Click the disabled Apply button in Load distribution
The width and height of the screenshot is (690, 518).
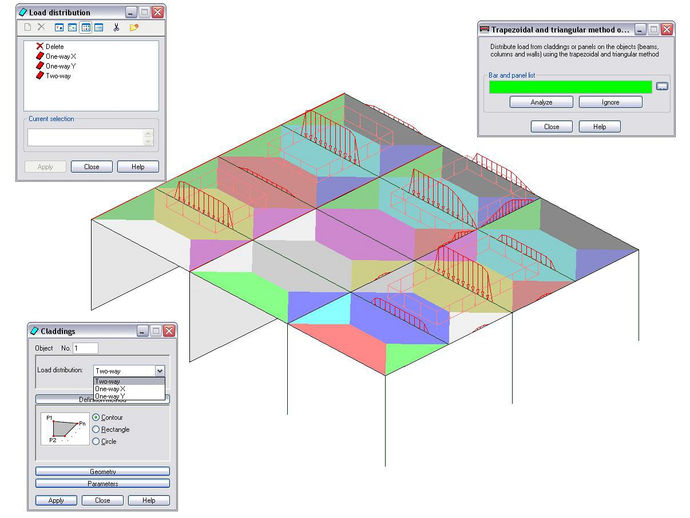tap(45, 167)
